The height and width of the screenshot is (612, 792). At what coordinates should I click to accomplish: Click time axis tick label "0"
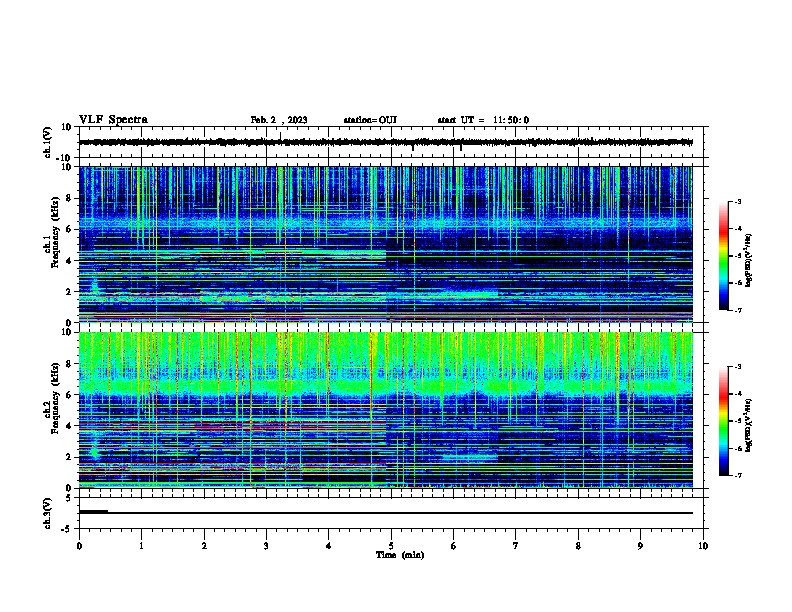[x=79, y=546]
